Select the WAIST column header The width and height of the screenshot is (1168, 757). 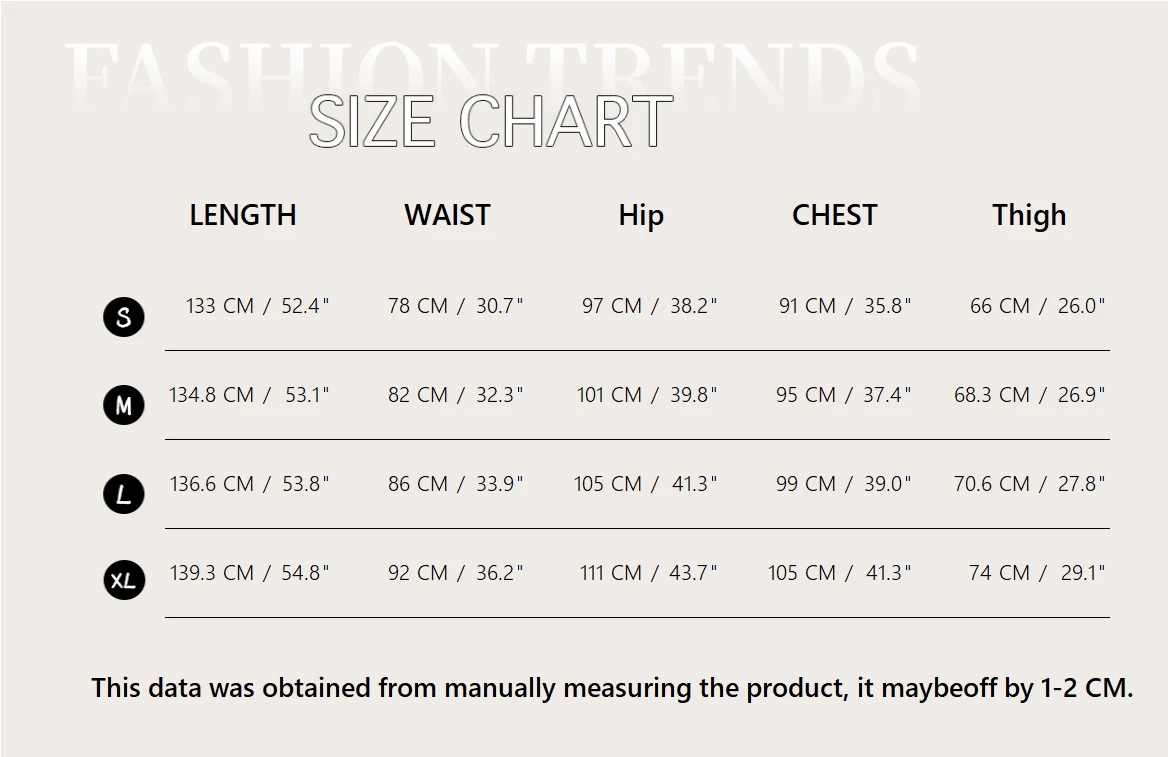[x=447, y=215]
